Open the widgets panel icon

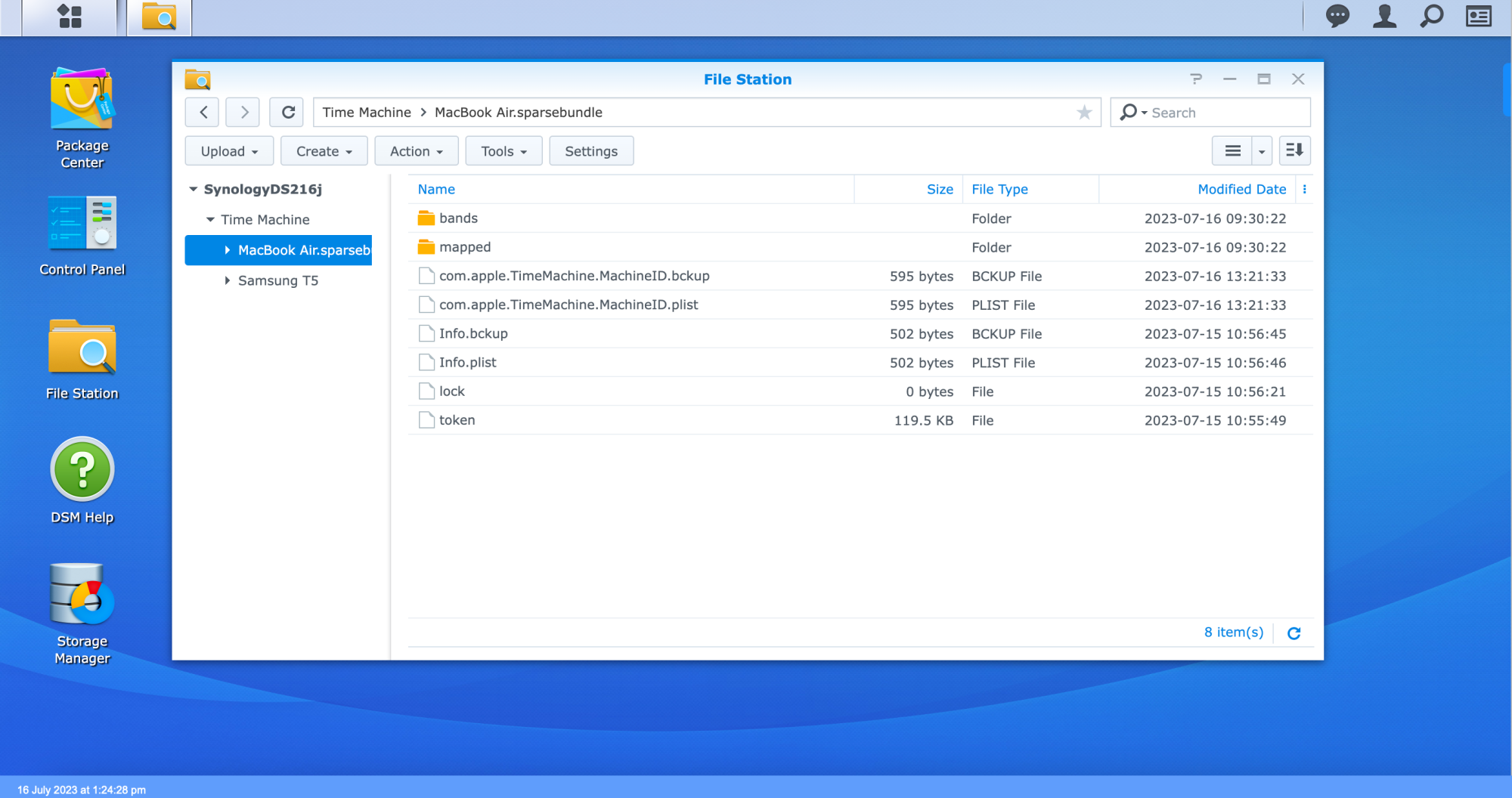click(1479, 16)
